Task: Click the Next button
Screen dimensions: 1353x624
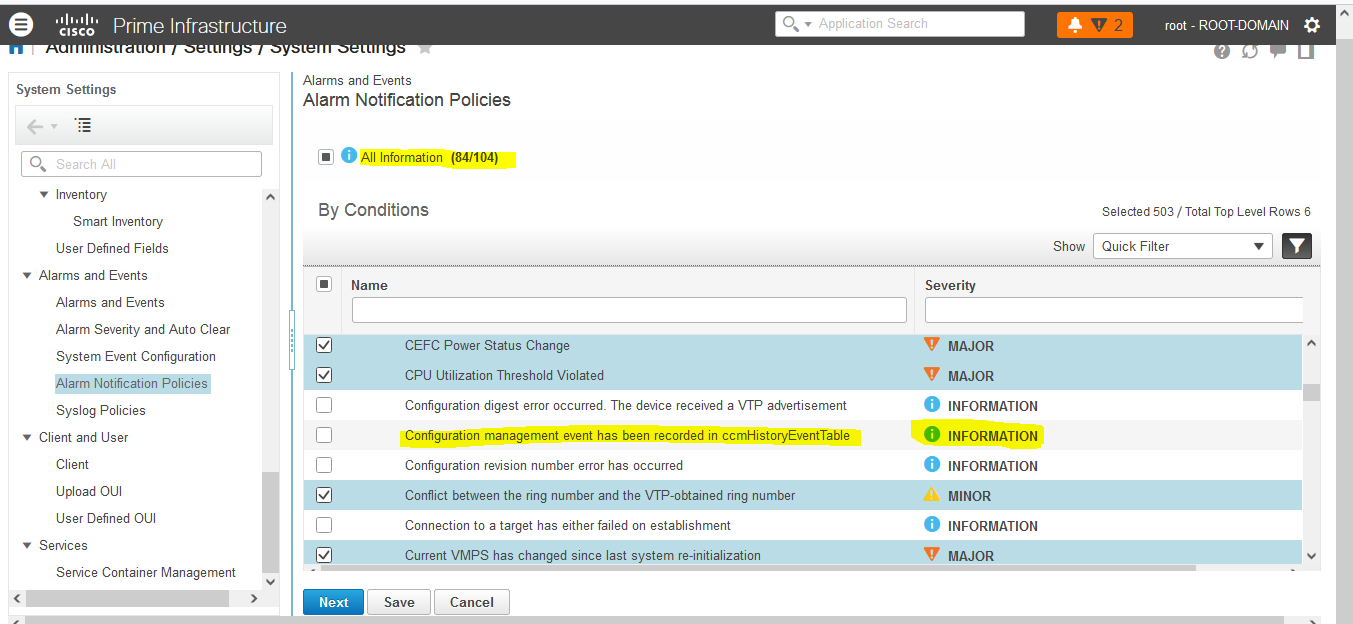Action: click(333, 602)
